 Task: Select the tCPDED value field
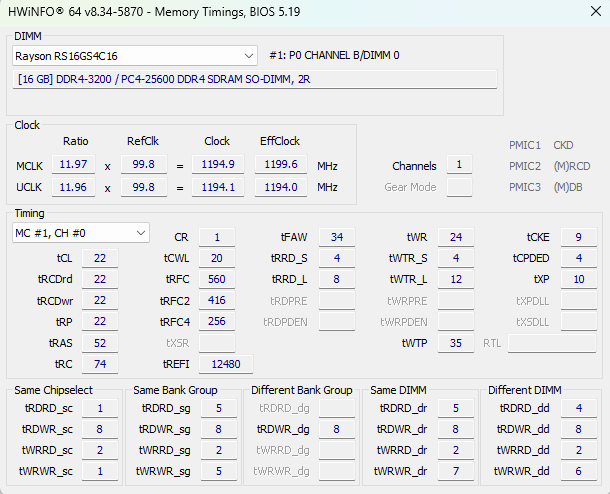click(579, 258)
